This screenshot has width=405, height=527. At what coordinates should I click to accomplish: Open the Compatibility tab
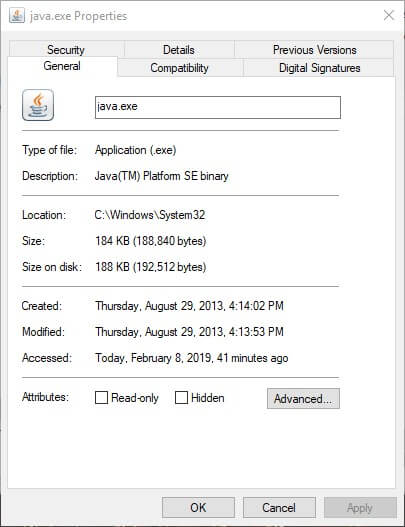[x=179, y=68]
